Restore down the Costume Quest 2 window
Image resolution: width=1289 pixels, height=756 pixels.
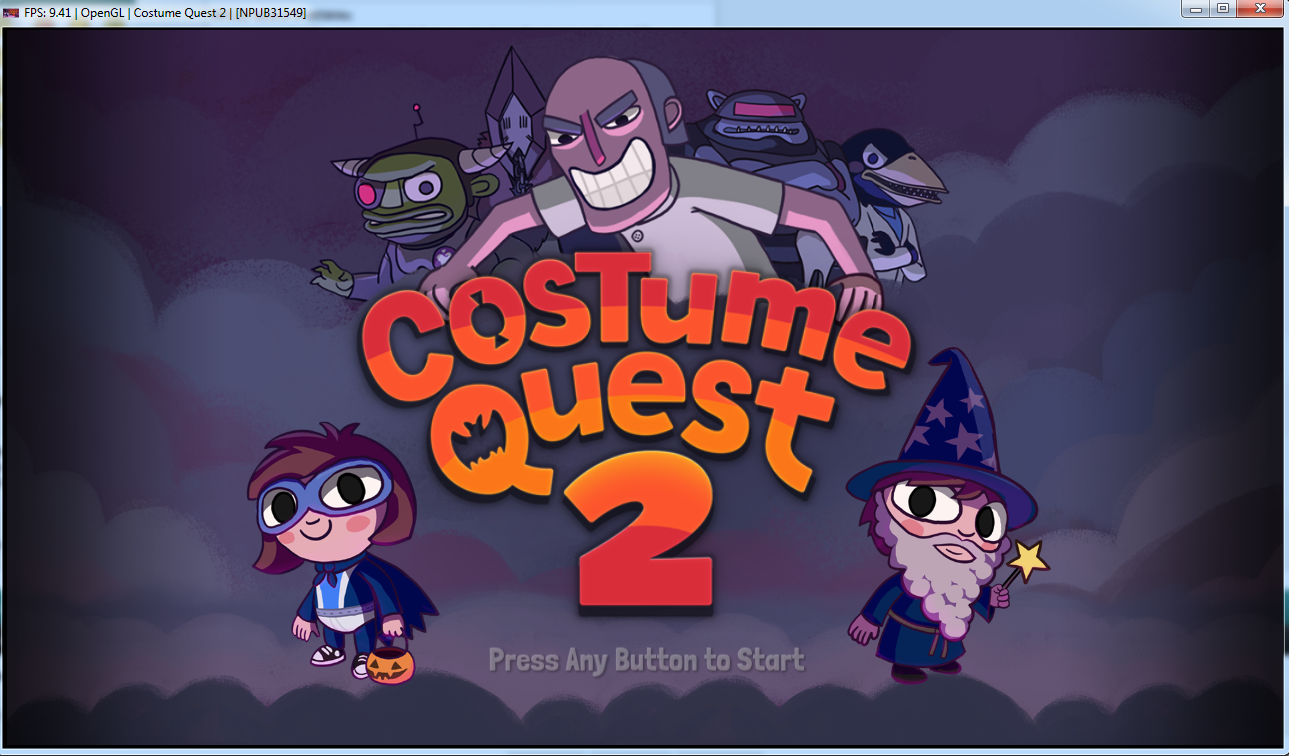pyautogui.click(x=1223, y=9)
